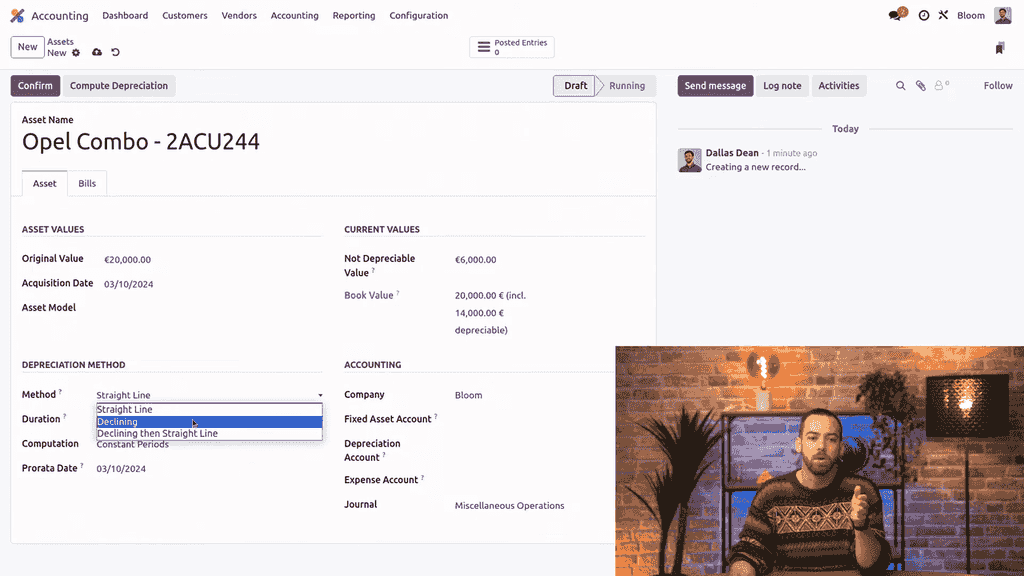
Task: Click the paperclip attachments icon
Action: point(921,86)
